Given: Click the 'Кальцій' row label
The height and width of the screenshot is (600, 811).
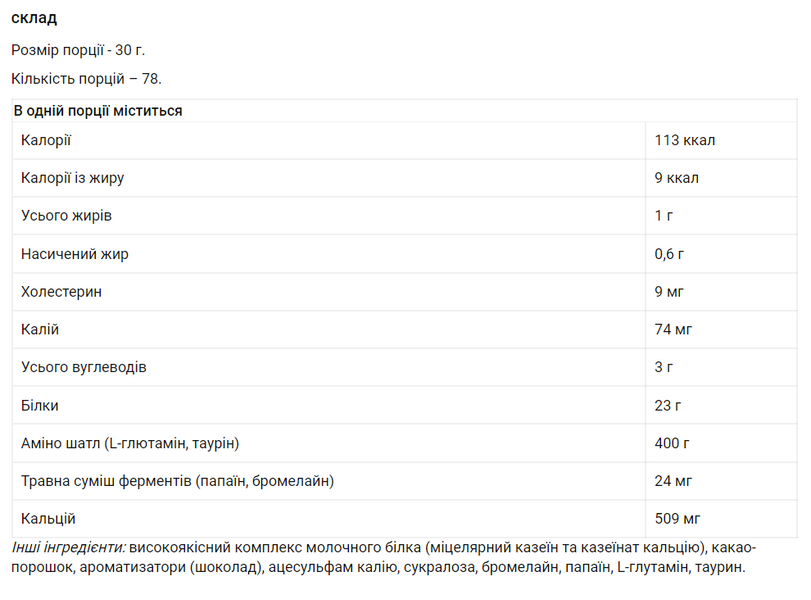Looking at the screenshot, I should tap(48, 519).
